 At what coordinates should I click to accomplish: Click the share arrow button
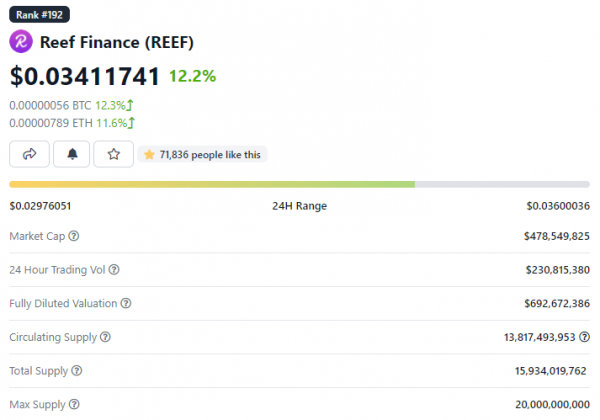coord(29,154)
